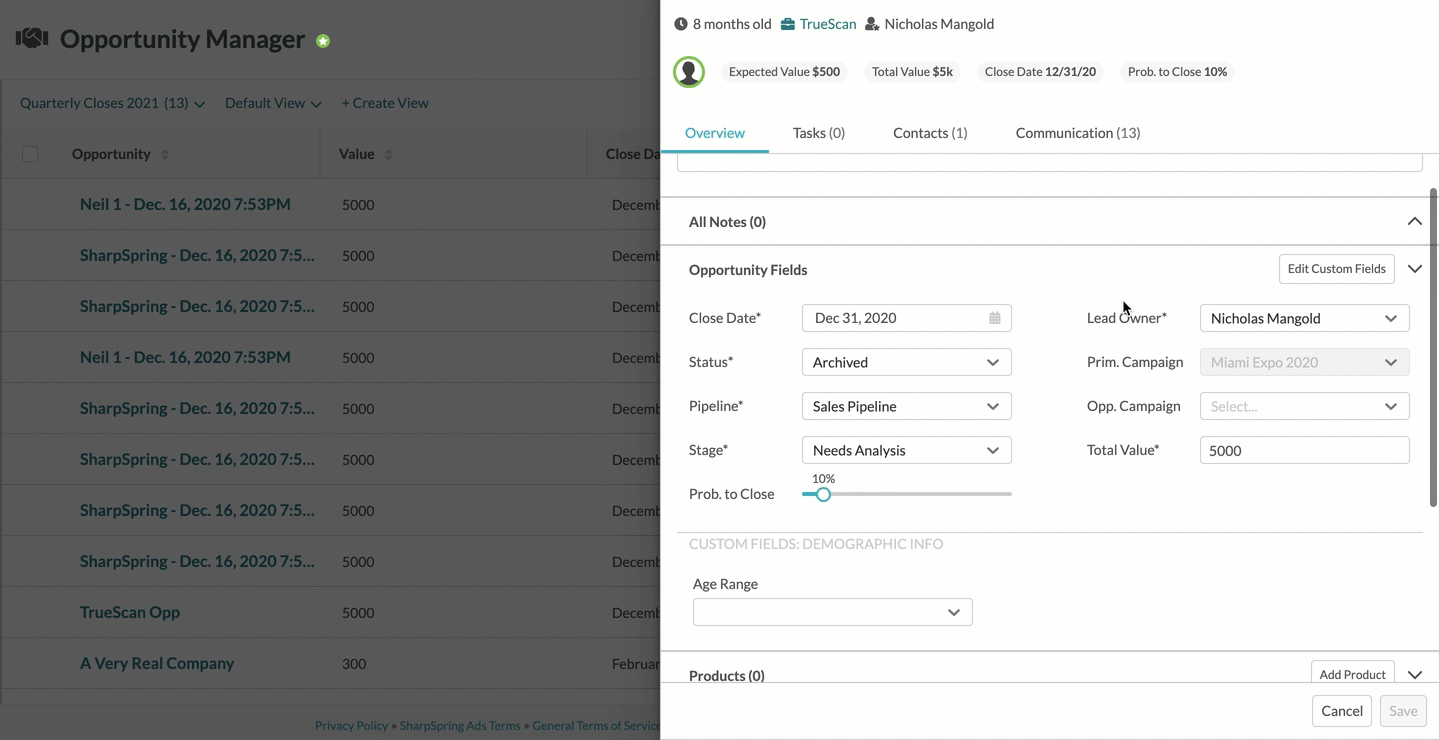The width and height of the screenshot is (1440, 740).
Task: Open the Age Range dropdown
Action: click(x=833, y=612)
